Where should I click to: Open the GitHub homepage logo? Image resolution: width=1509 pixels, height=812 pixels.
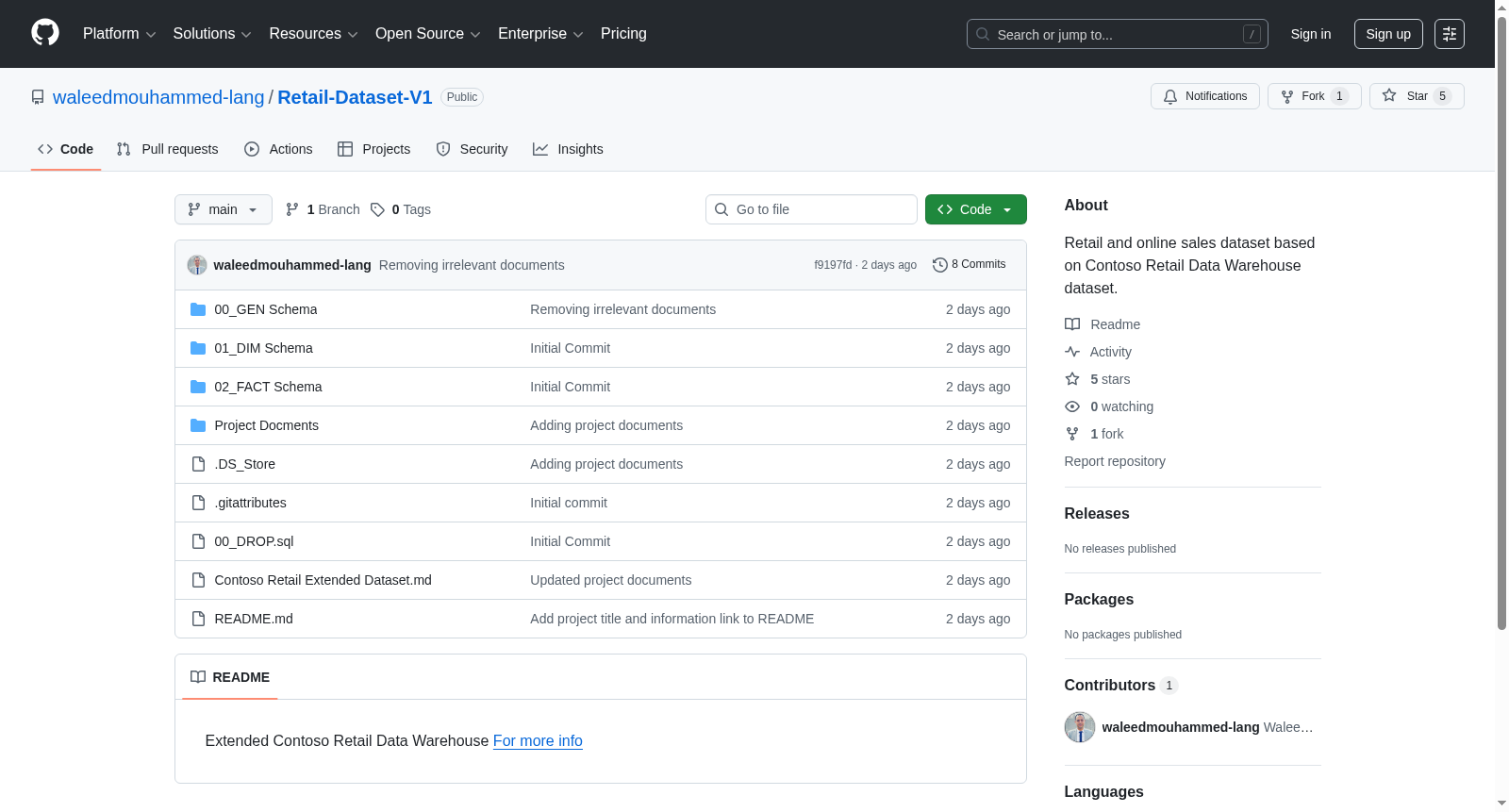pos(45,33)
